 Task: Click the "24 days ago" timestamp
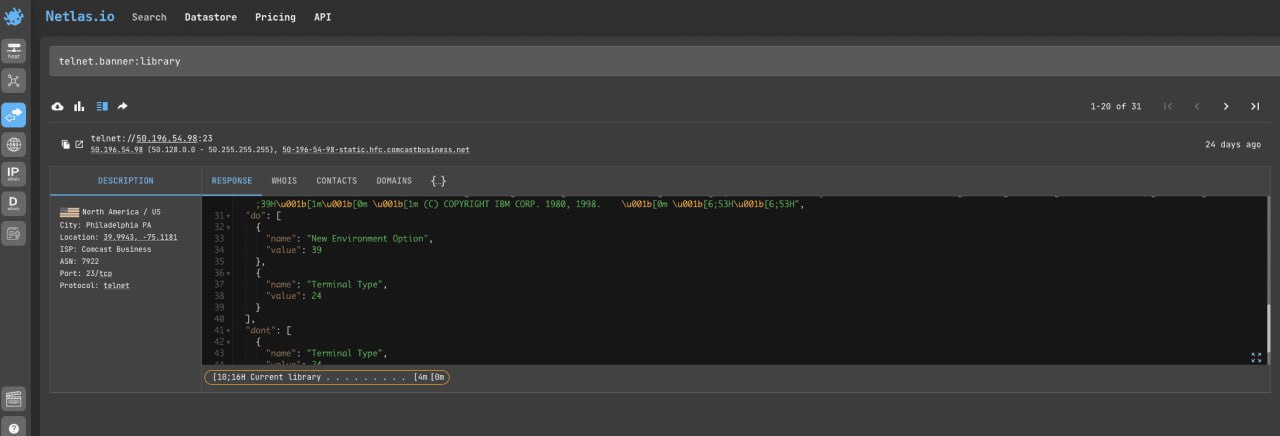click(1233, 144)
